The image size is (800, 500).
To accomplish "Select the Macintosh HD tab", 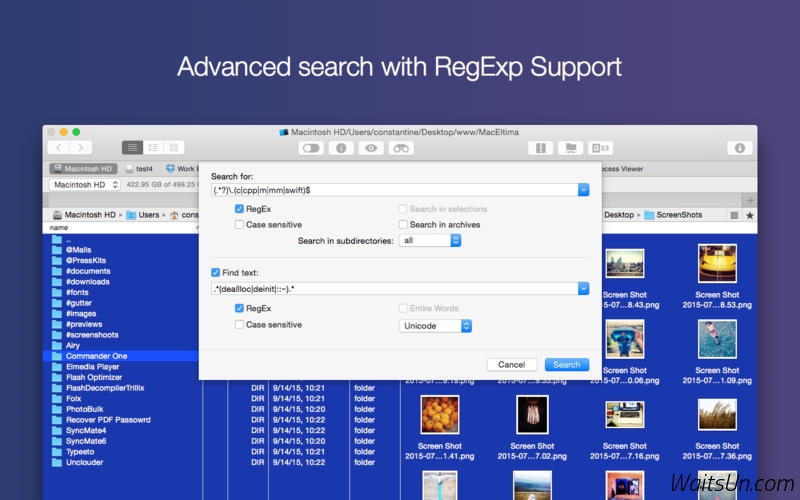I will [84, 169].
